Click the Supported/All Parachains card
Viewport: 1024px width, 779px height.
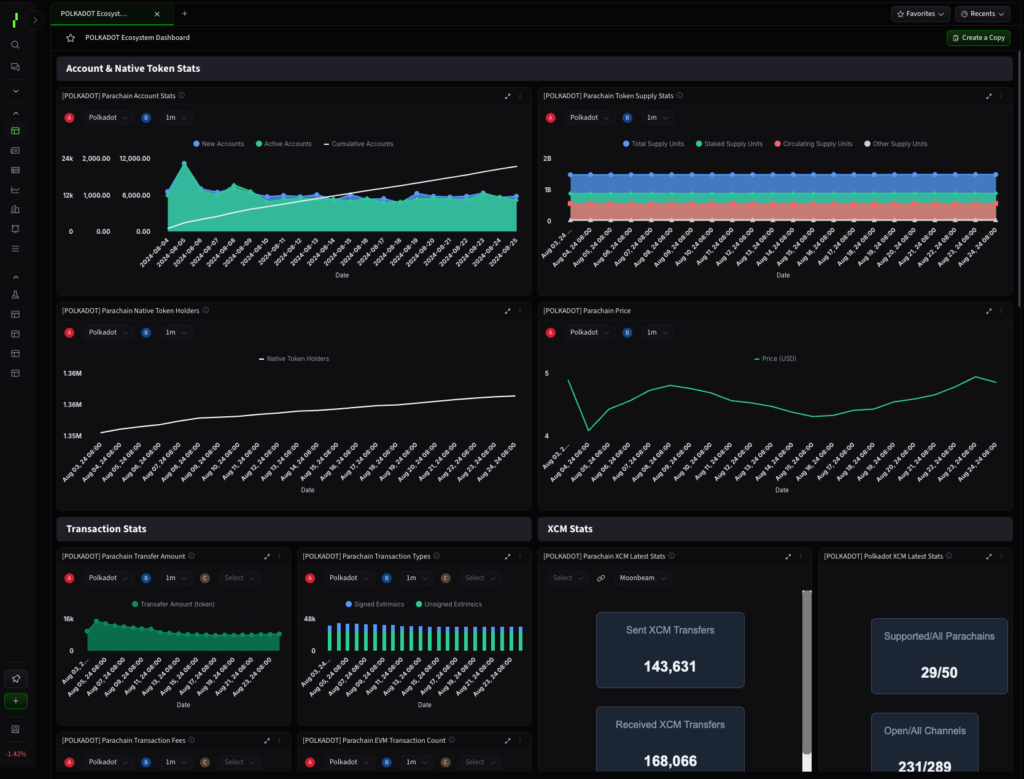coord(939,656)
